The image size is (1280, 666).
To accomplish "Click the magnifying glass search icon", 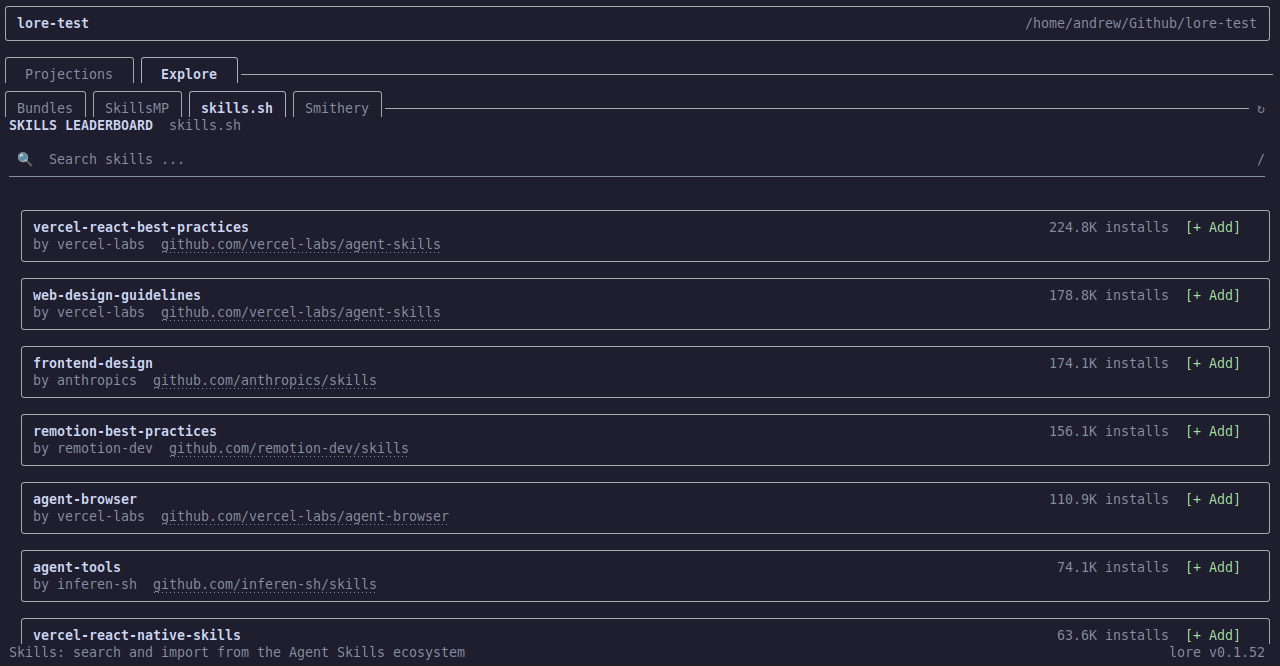I will (24, 158).
